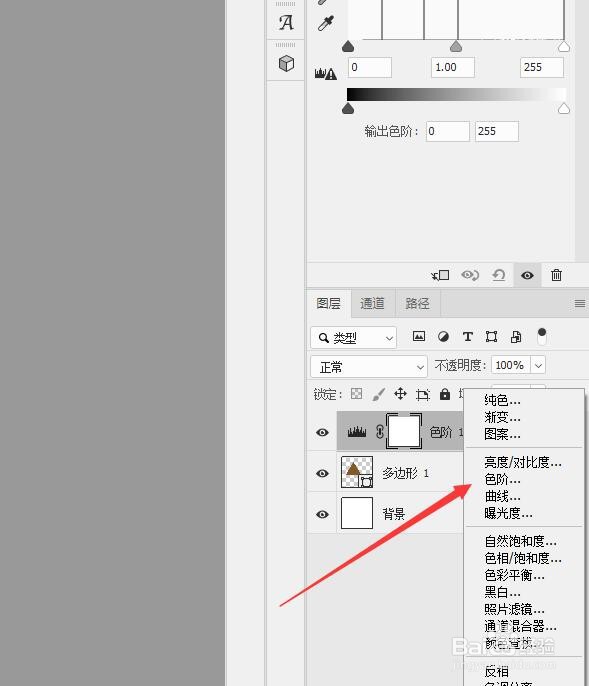Lock position move icon
This screenshot has height=686, width=589.
[400, 394]
